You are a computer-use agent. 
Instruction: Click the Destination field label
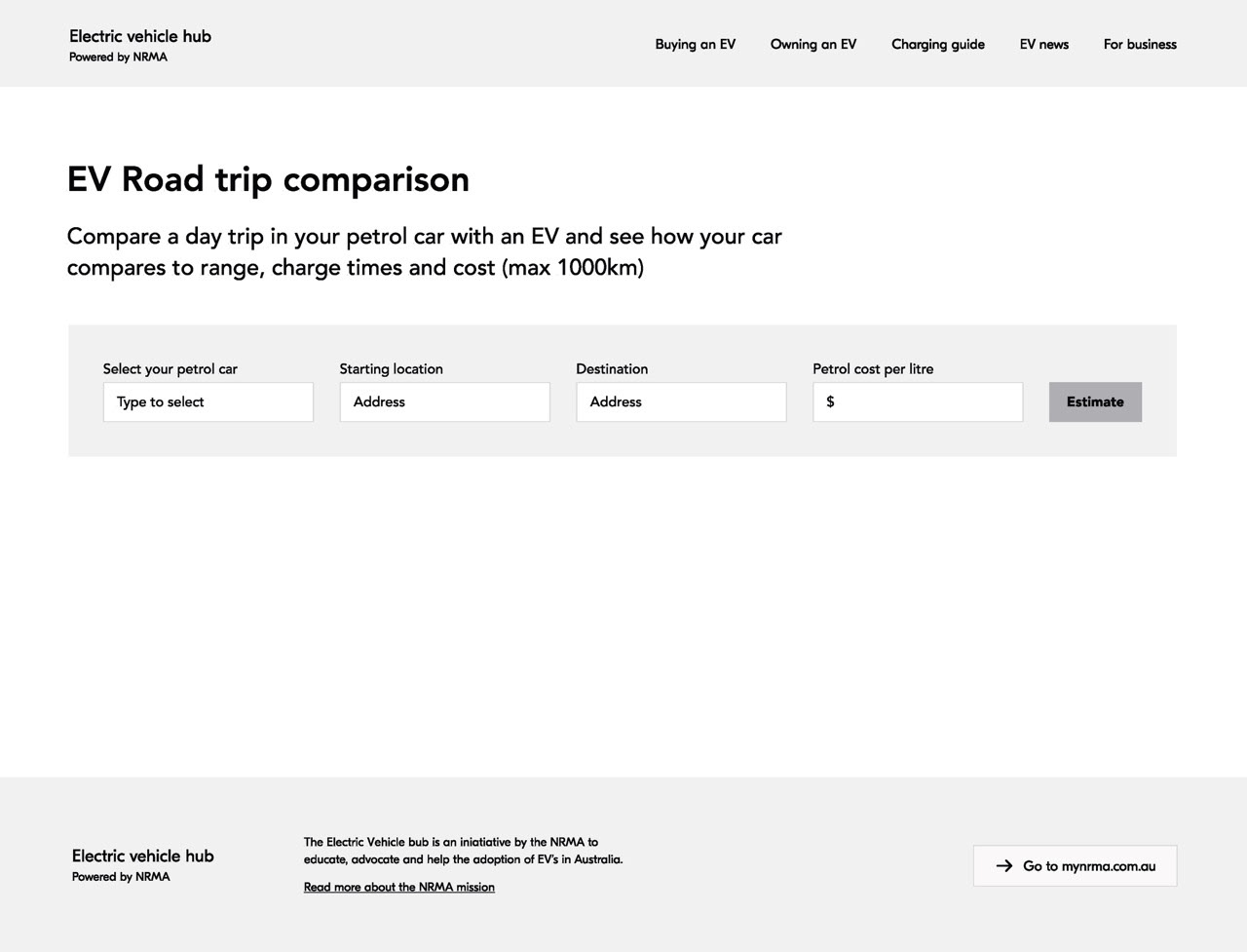(x=611, y=368)
